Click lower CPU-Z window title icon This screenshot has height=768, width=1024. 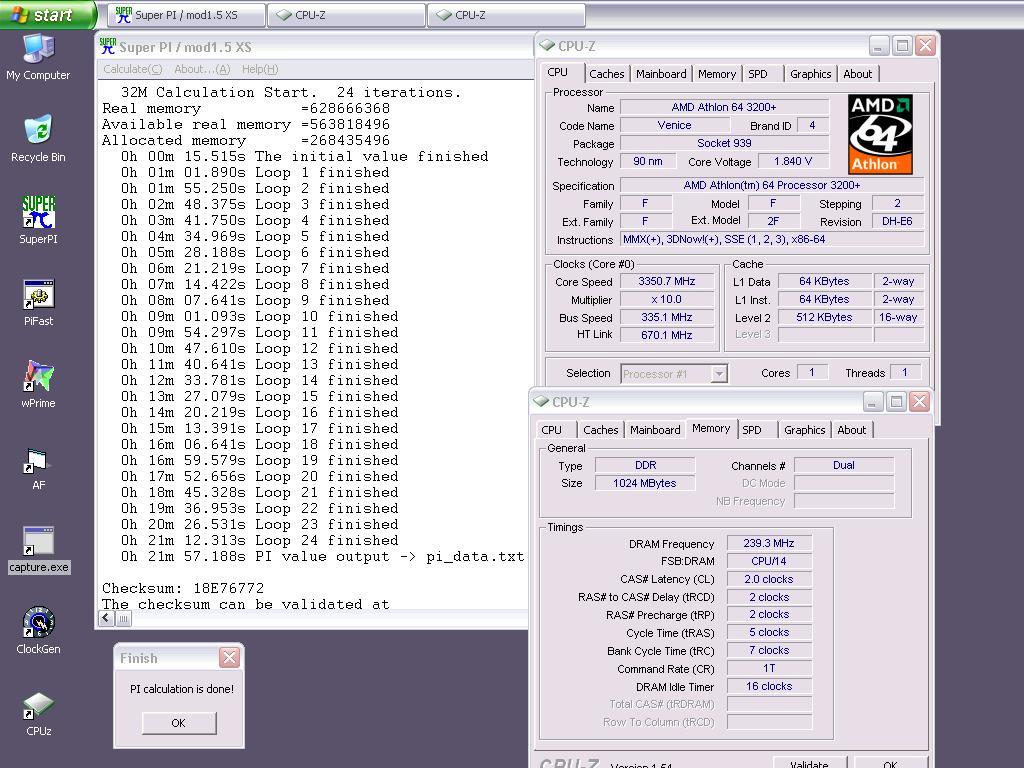pos(541,401)
